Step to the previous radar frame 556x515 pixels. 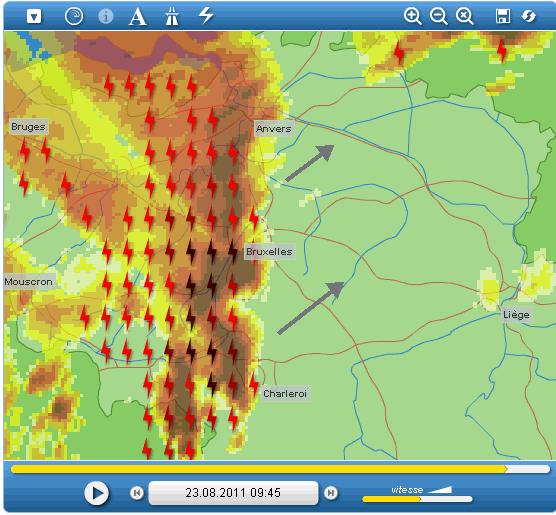[137, 493]
